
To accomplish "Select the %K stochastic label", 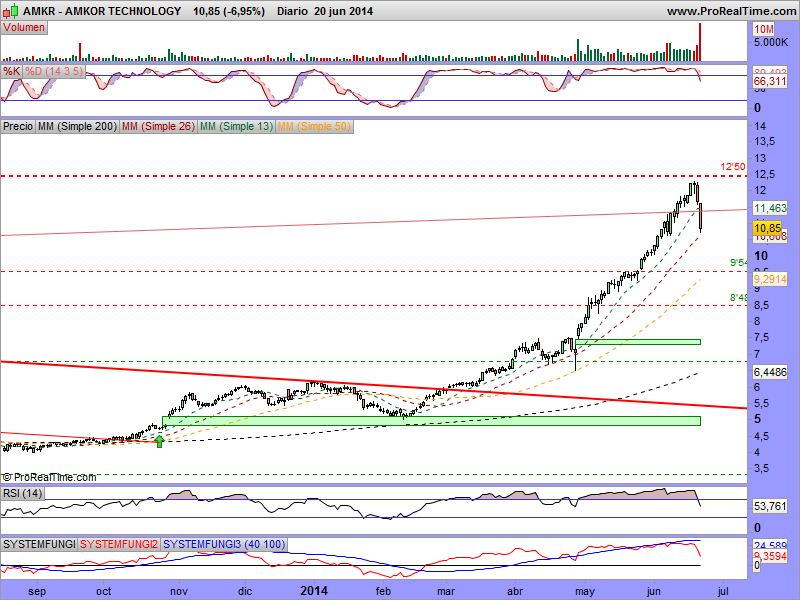I will [x=11, y=71].
